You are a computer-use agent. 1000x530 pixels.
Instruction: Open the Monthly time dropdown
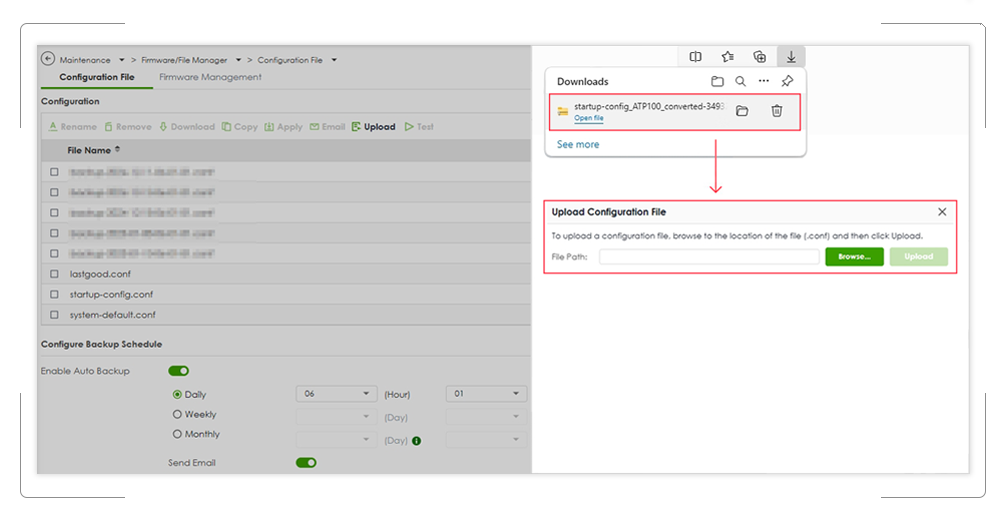486,439
